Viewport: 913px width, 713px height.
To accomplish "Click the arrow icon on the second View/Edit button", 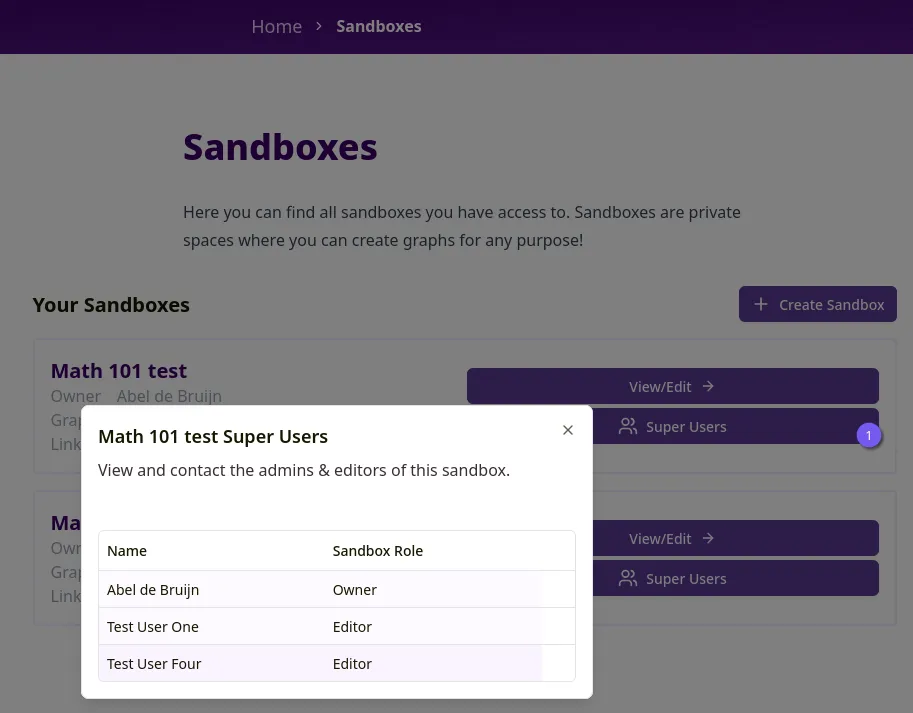I will pyautogui.click(x=708, y=538).
